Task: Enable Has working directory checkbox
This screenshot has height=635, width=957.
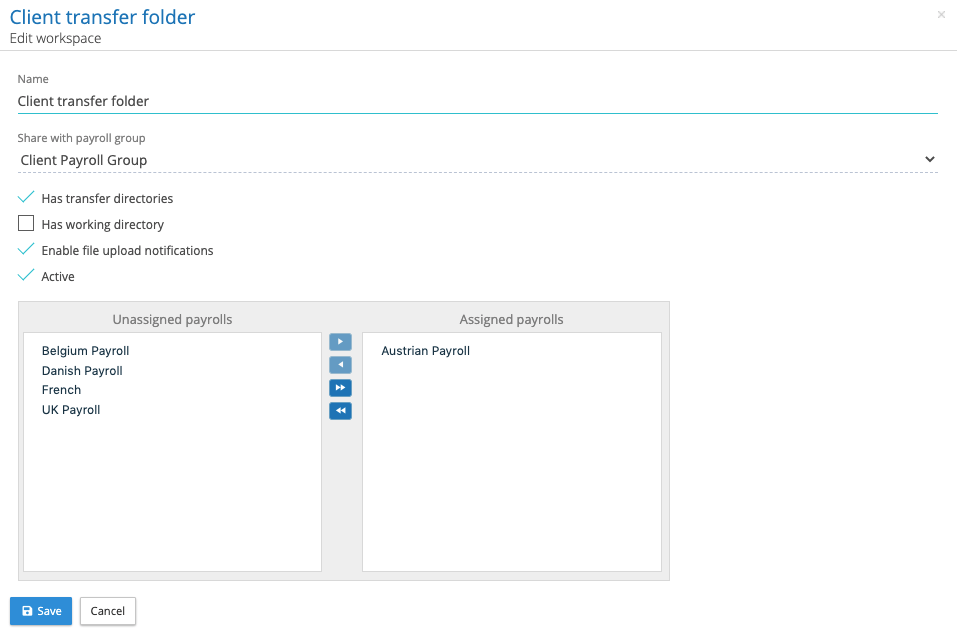Action: [x=26, y=224]
